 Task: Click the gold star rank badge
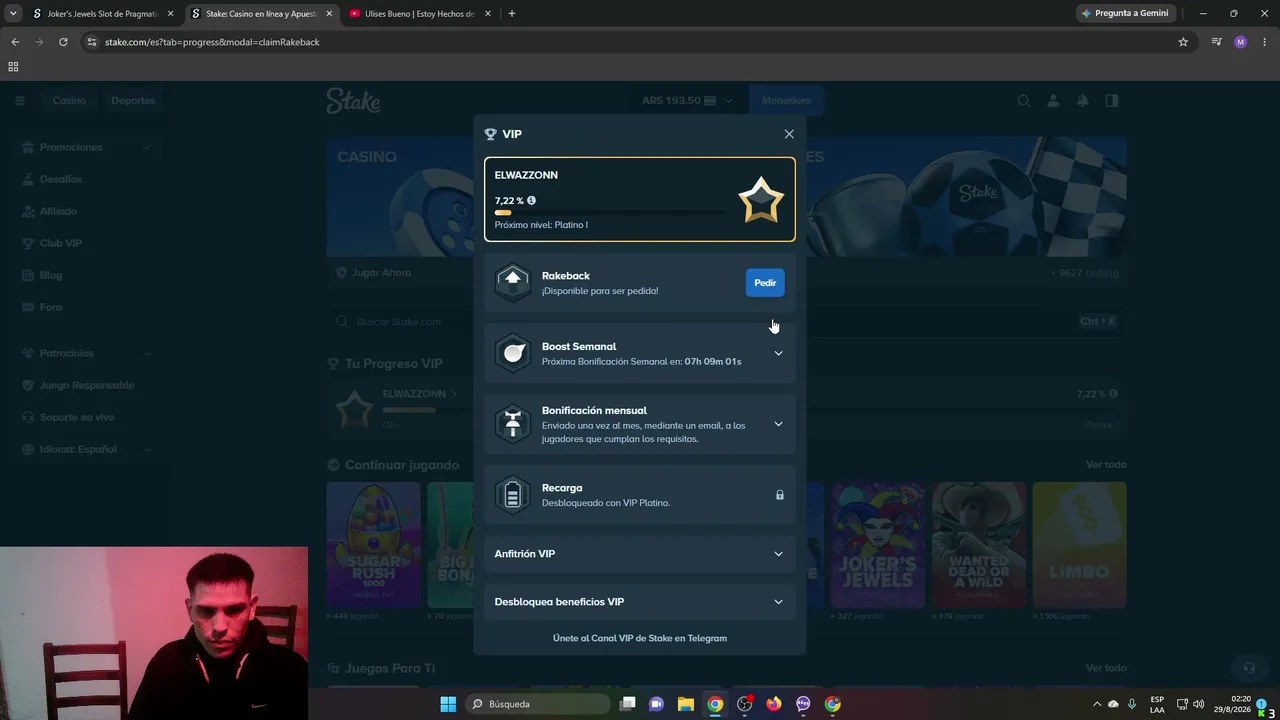click(x=761, y=200)
